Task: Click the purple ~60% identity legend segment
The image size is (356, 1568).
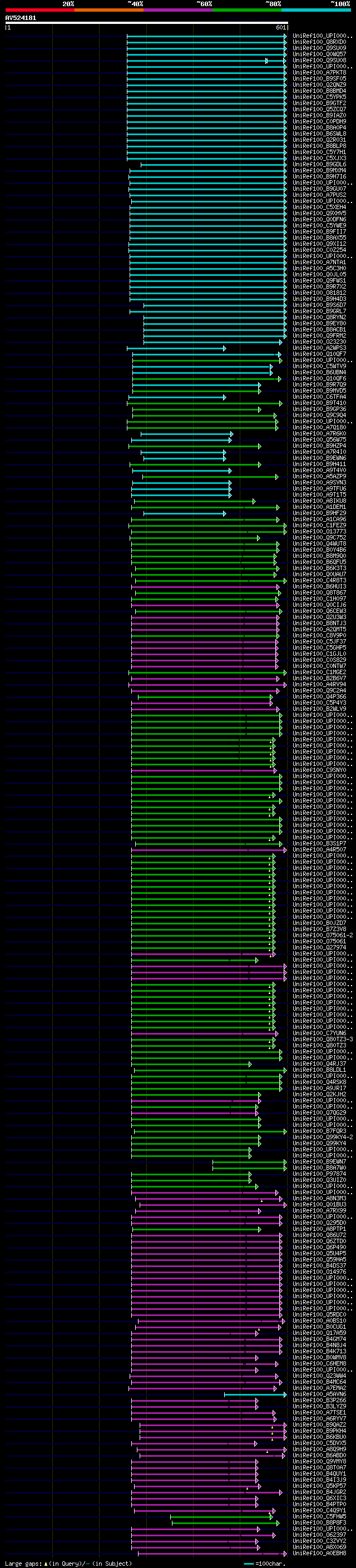Action: [x=179, y=10]
